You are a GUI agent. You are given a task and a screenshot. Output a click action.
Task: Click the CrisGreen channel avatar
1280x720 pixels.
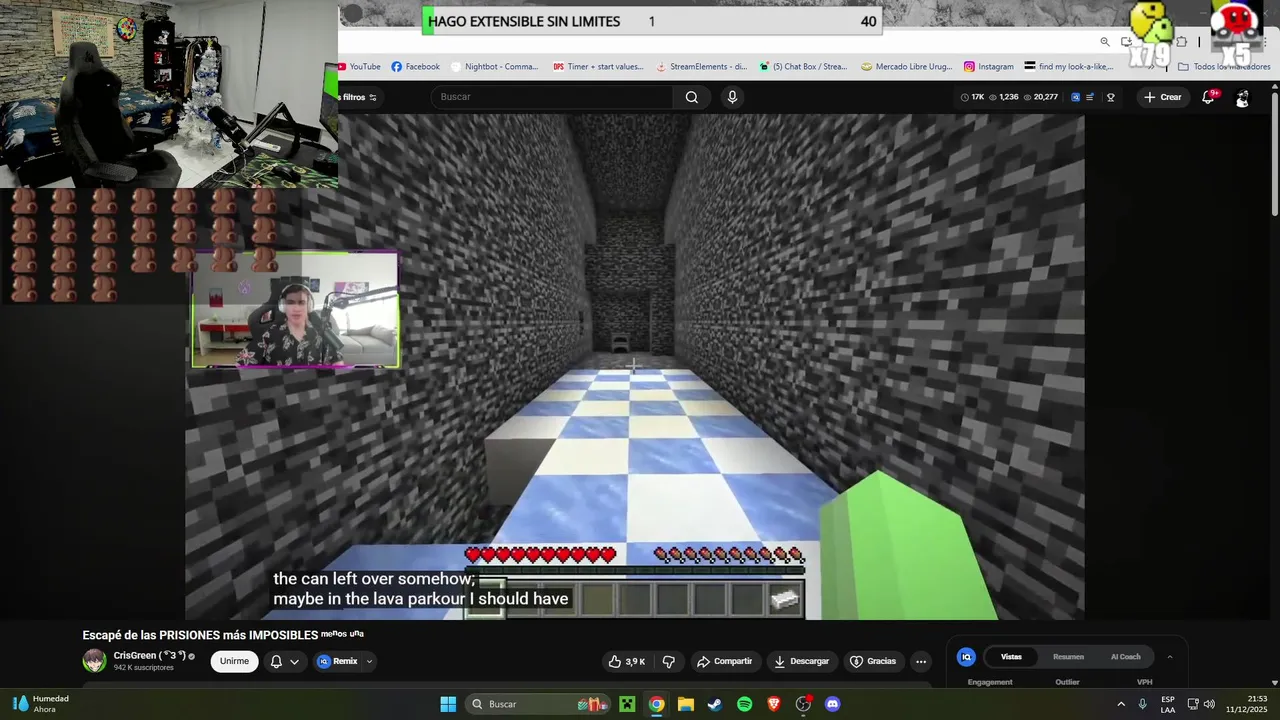point(94,661)
